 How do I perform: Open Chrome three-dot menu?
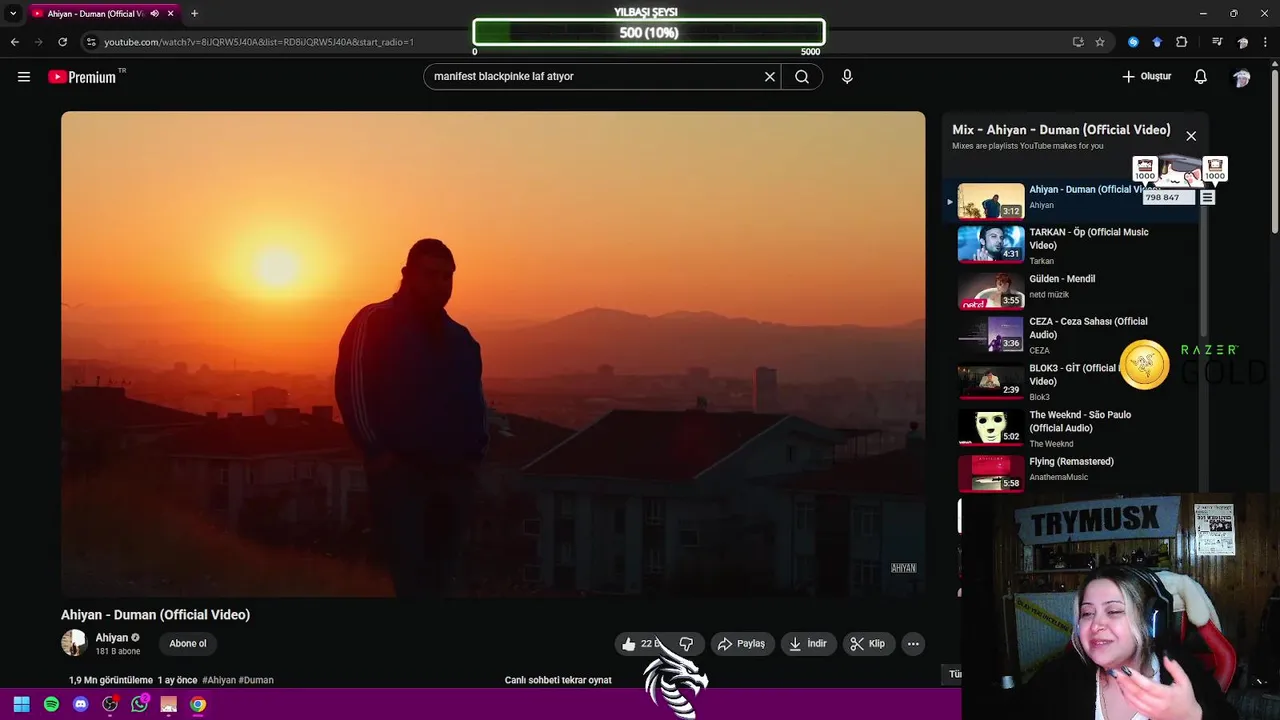pyautogui.click(x=1267, y=42)
